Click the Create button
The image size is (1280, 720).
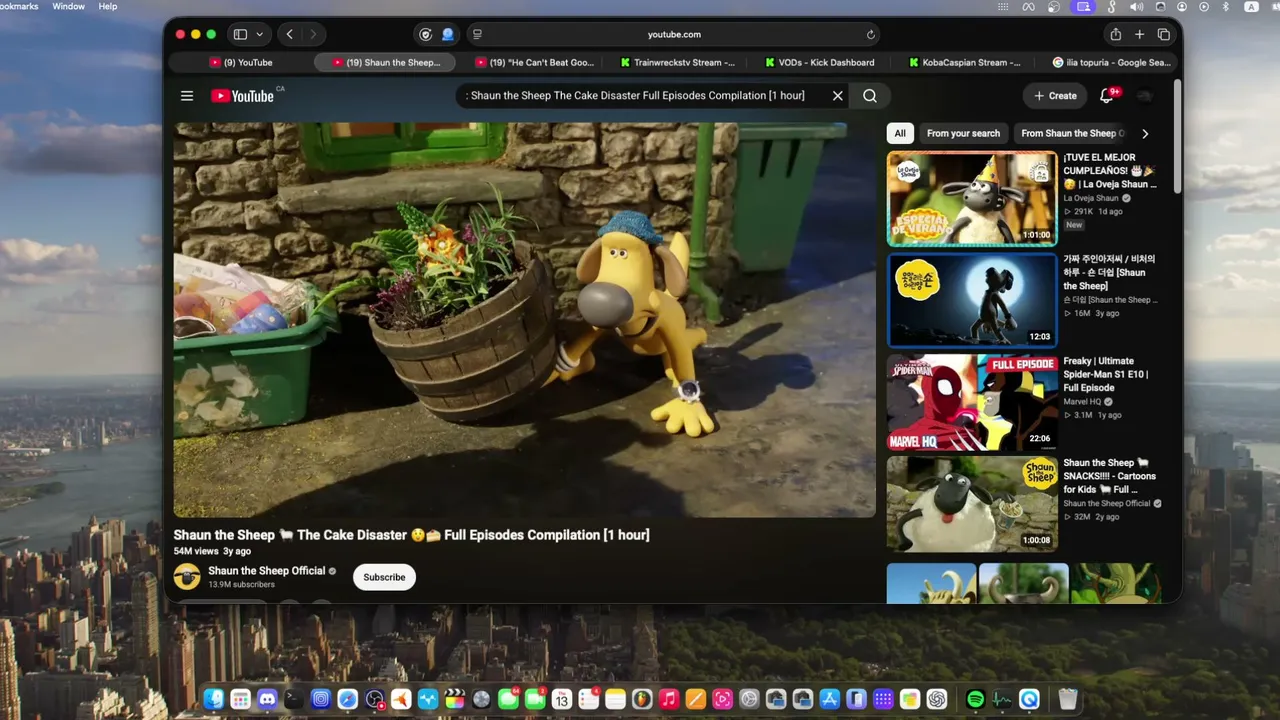1055,96
